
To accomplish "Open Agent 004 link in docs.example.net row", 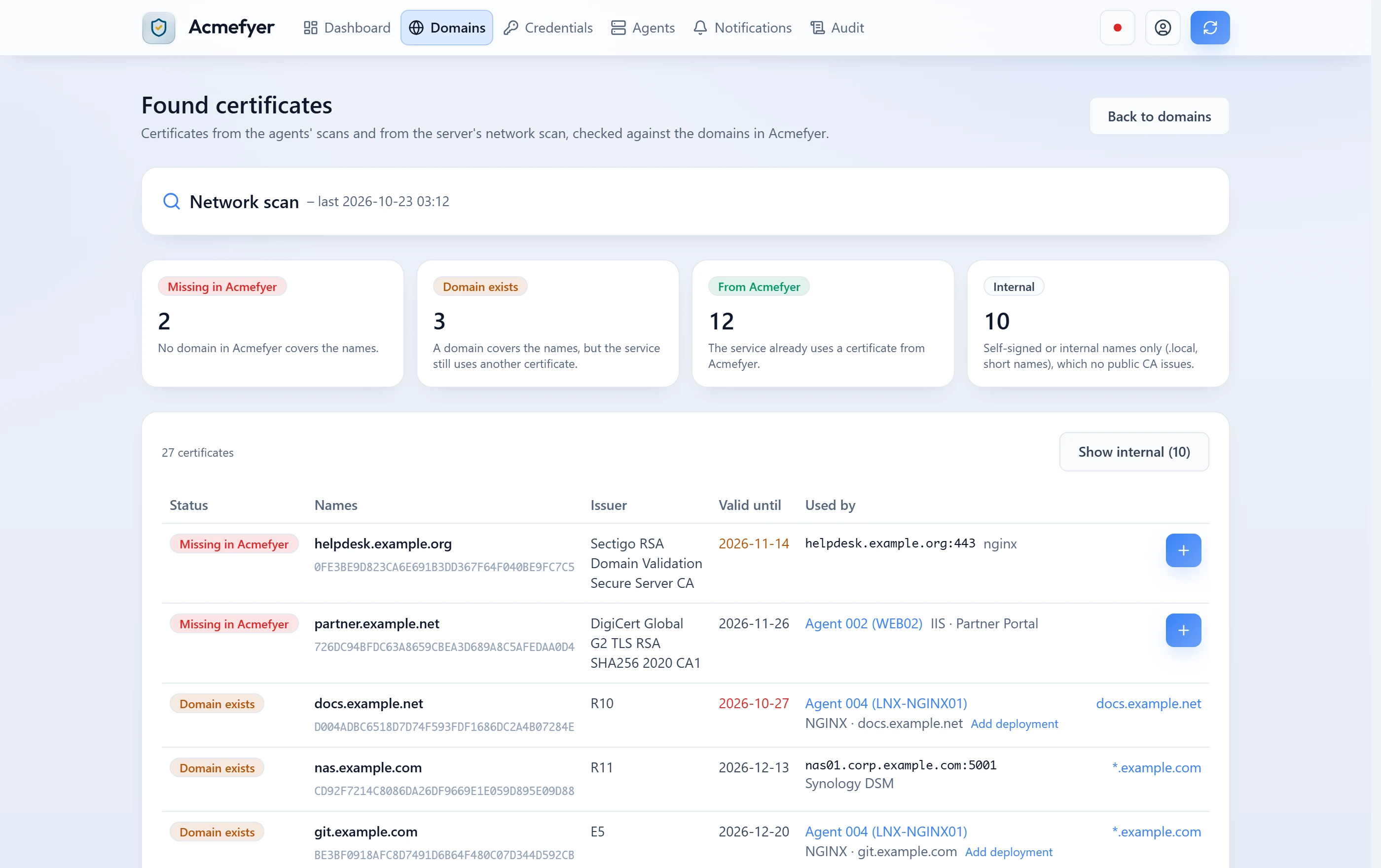I will tap(885, 703).
